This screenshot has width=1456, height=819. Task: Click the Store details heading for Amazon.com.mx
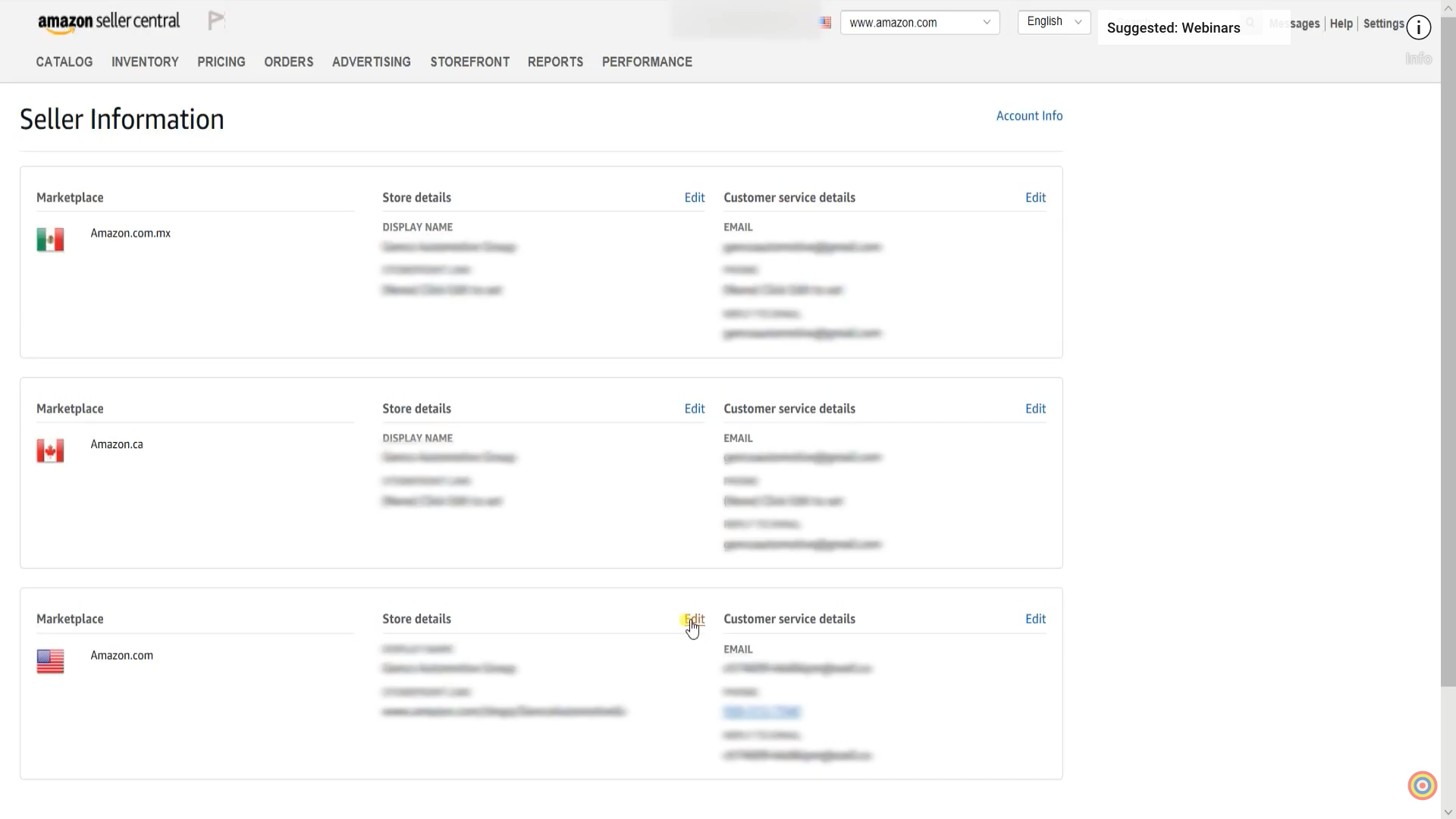coord(416,198)
